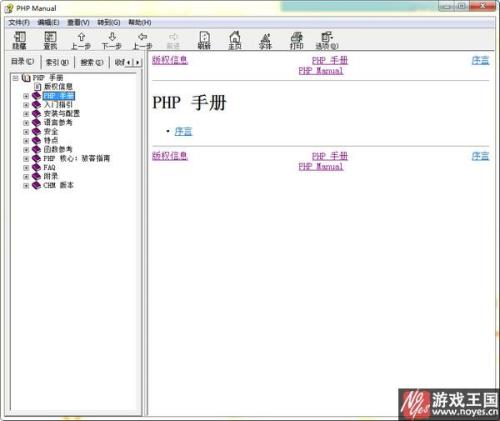Click the purple book icon for 入门指引

[36, 105]
